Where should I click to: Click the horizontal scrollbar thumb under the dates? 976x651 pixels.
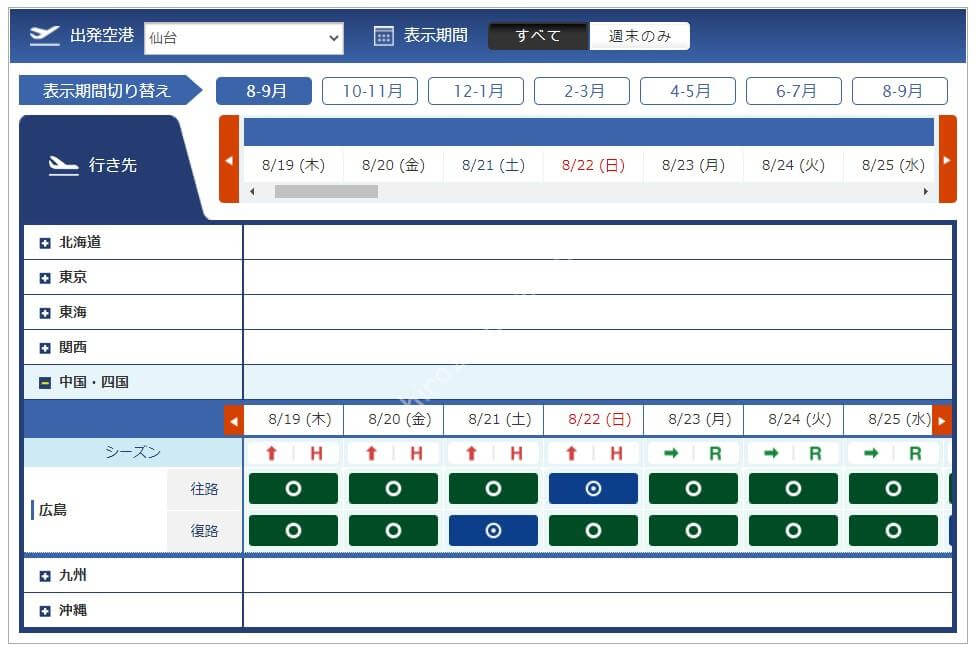click(x=326, y=192)
